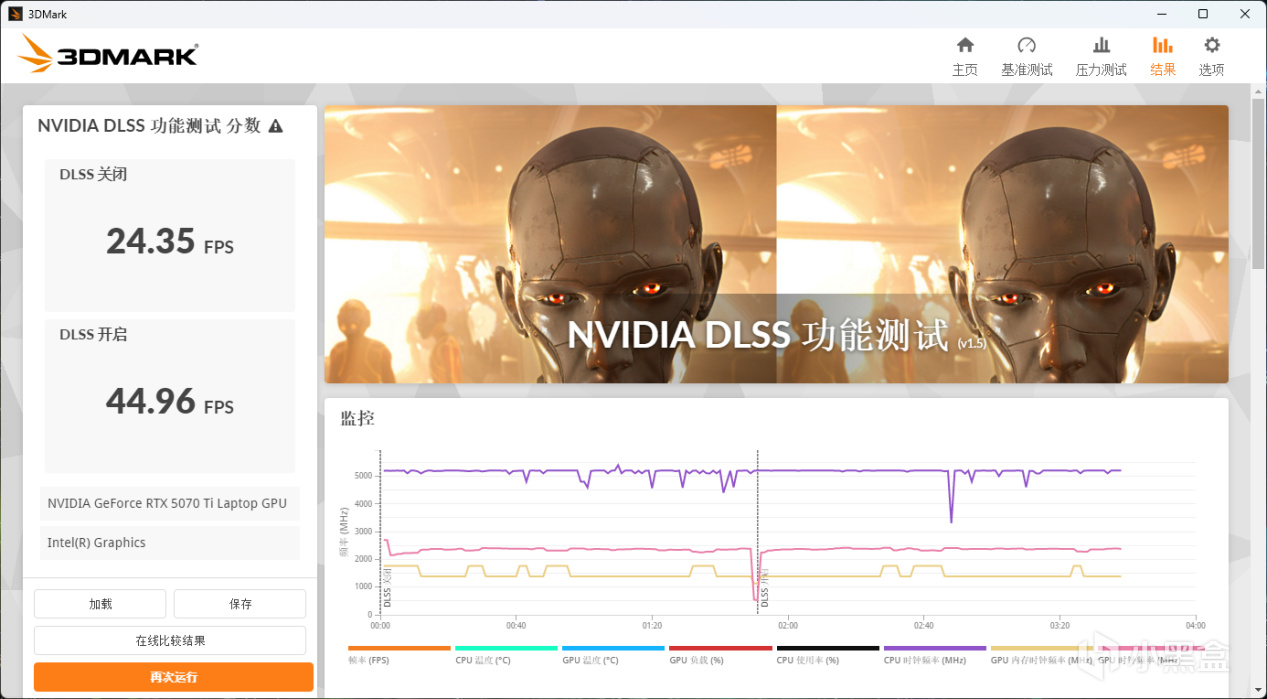The height and width of the screenshot is (699, 1267).
Task: Click 在线比较结果 compare online button
Action: [170, 640]
